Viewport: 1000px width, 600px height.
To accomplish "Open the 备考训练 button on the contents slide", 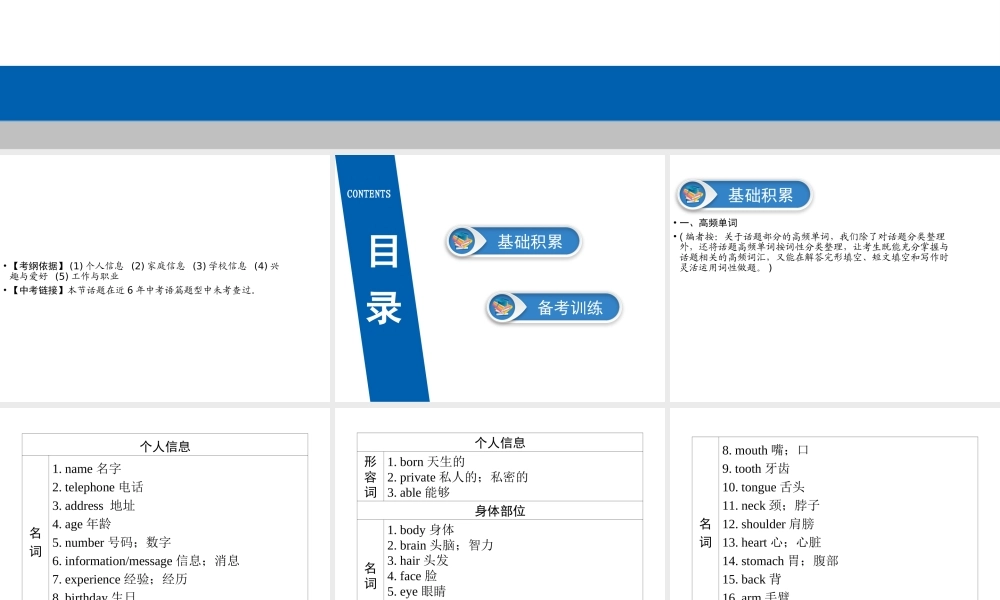I will [554, 307].
